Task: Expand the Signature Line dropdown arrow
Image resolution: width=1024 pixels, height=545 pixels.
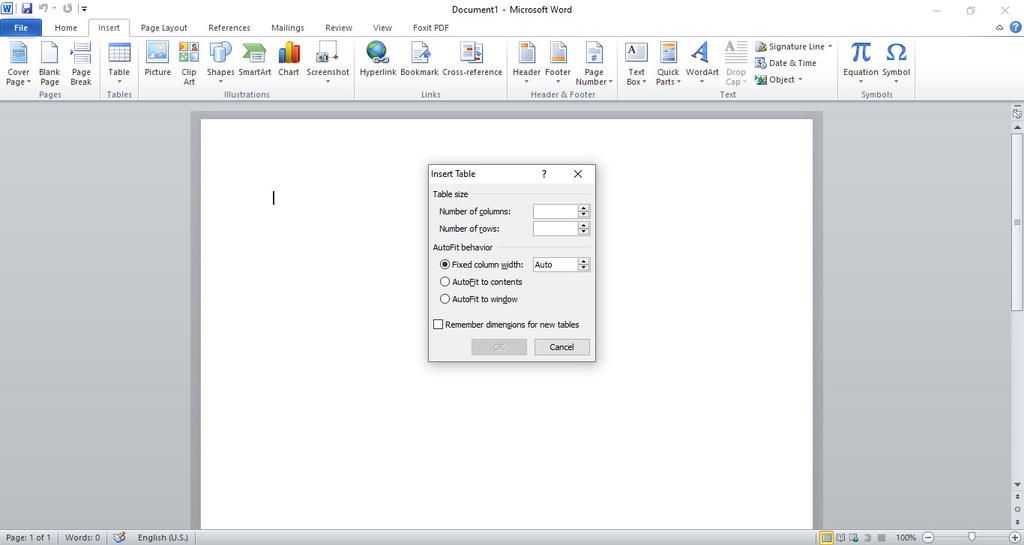Action: tap(830, 47)
